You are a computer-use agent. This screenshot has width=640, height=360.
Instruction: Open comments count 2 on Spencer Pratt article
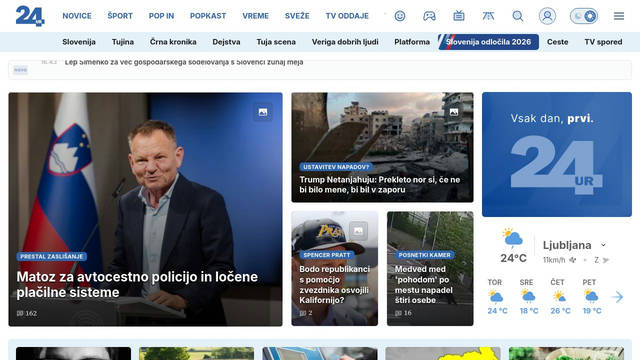[306, 313]
